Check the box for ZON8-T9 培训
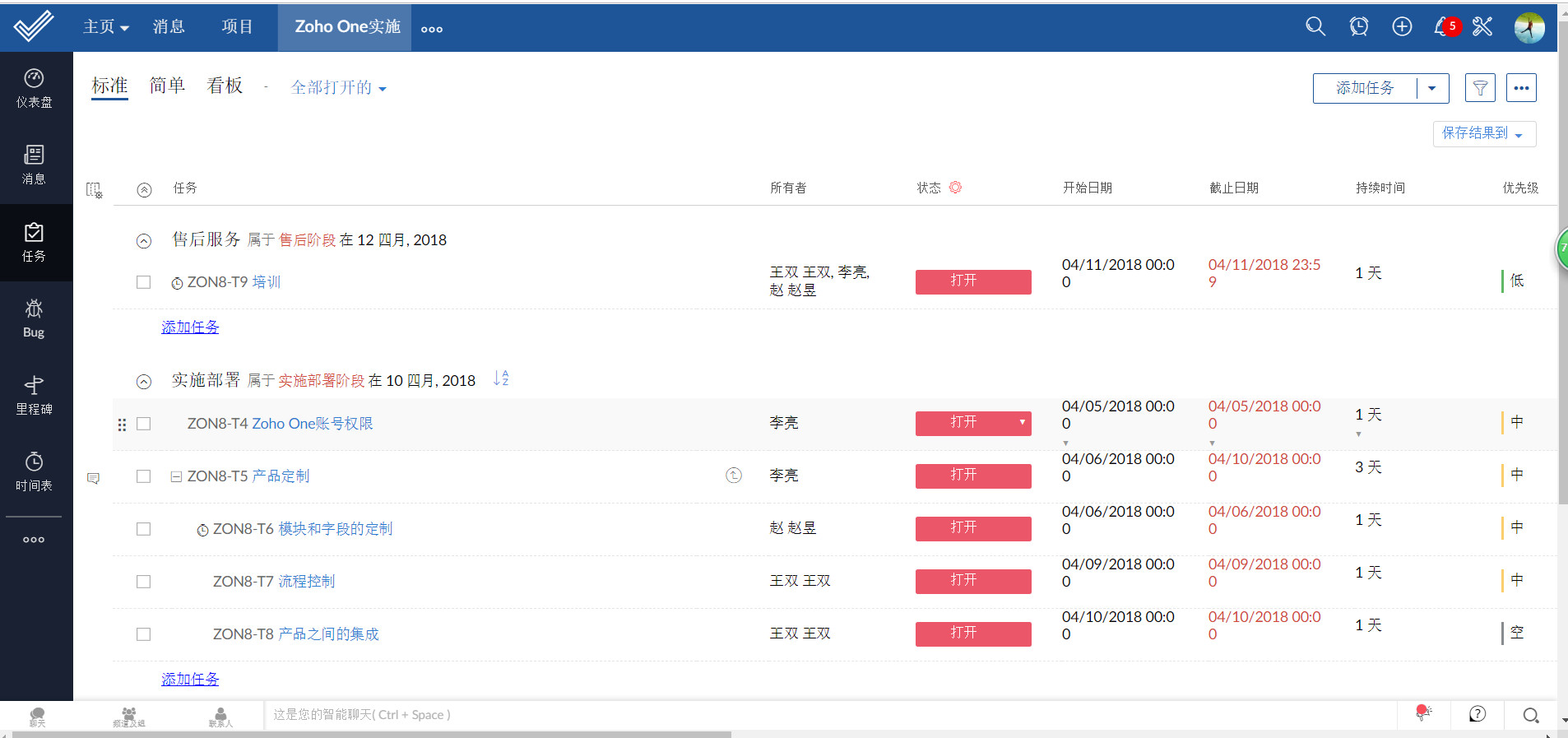1568x738 pixels. pos(144,282)
